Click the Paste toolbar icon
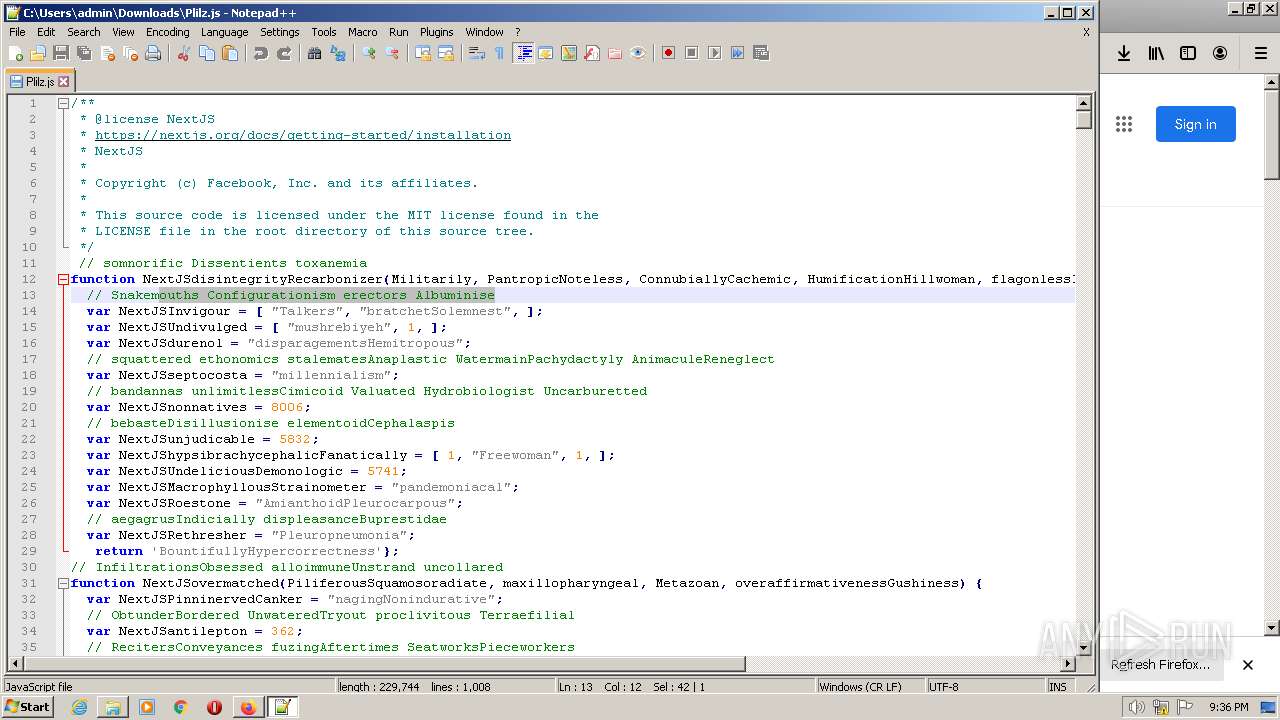The image size is (1280, 720). coord(230,53)
